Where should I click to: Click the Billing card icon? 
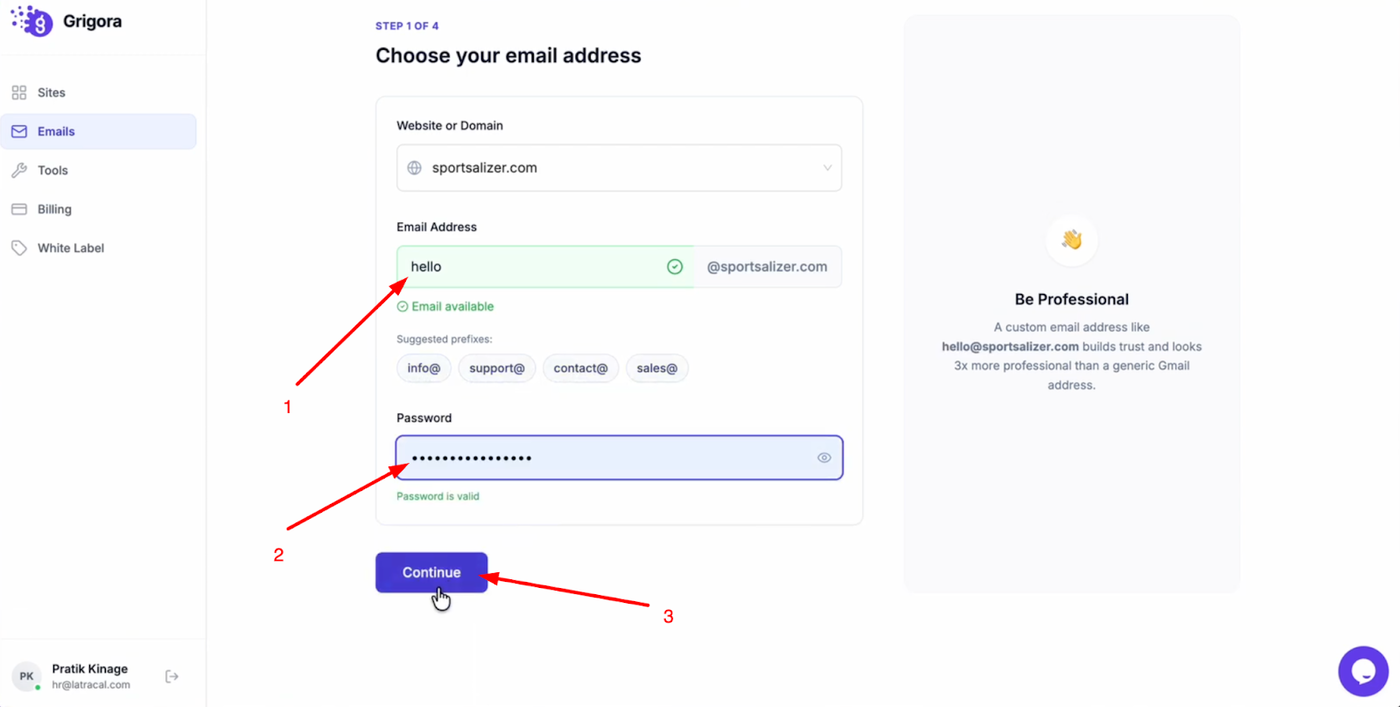[19, 210]
